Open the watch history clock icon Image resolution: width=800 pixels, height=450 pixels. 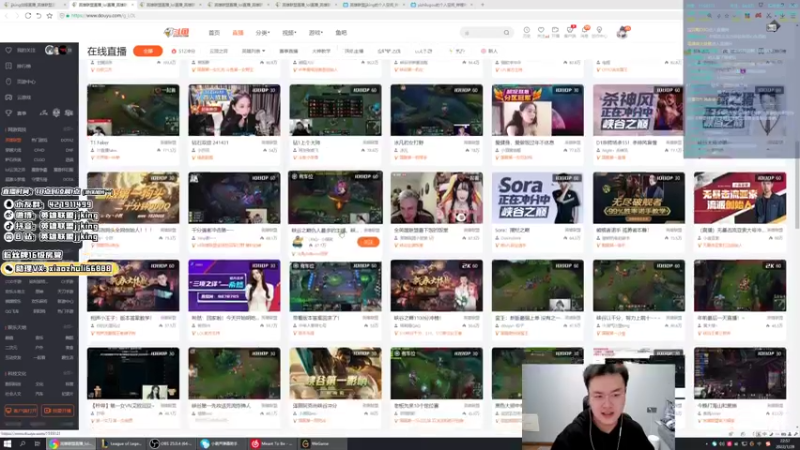pyautogui.click(x=527, y=31)
